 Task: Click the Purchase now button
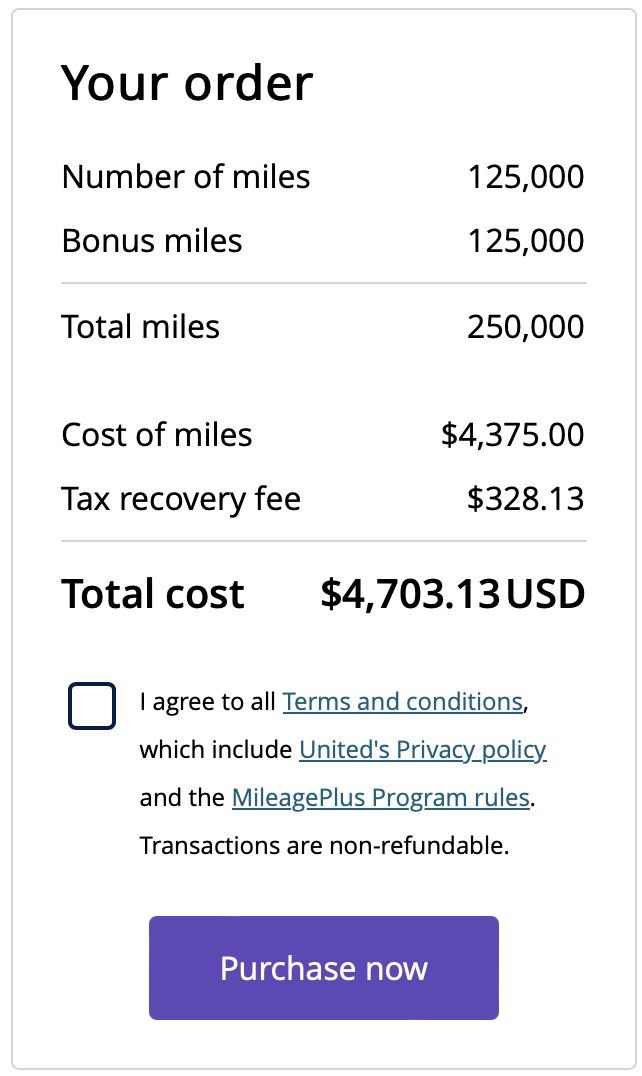click(324, 968)
